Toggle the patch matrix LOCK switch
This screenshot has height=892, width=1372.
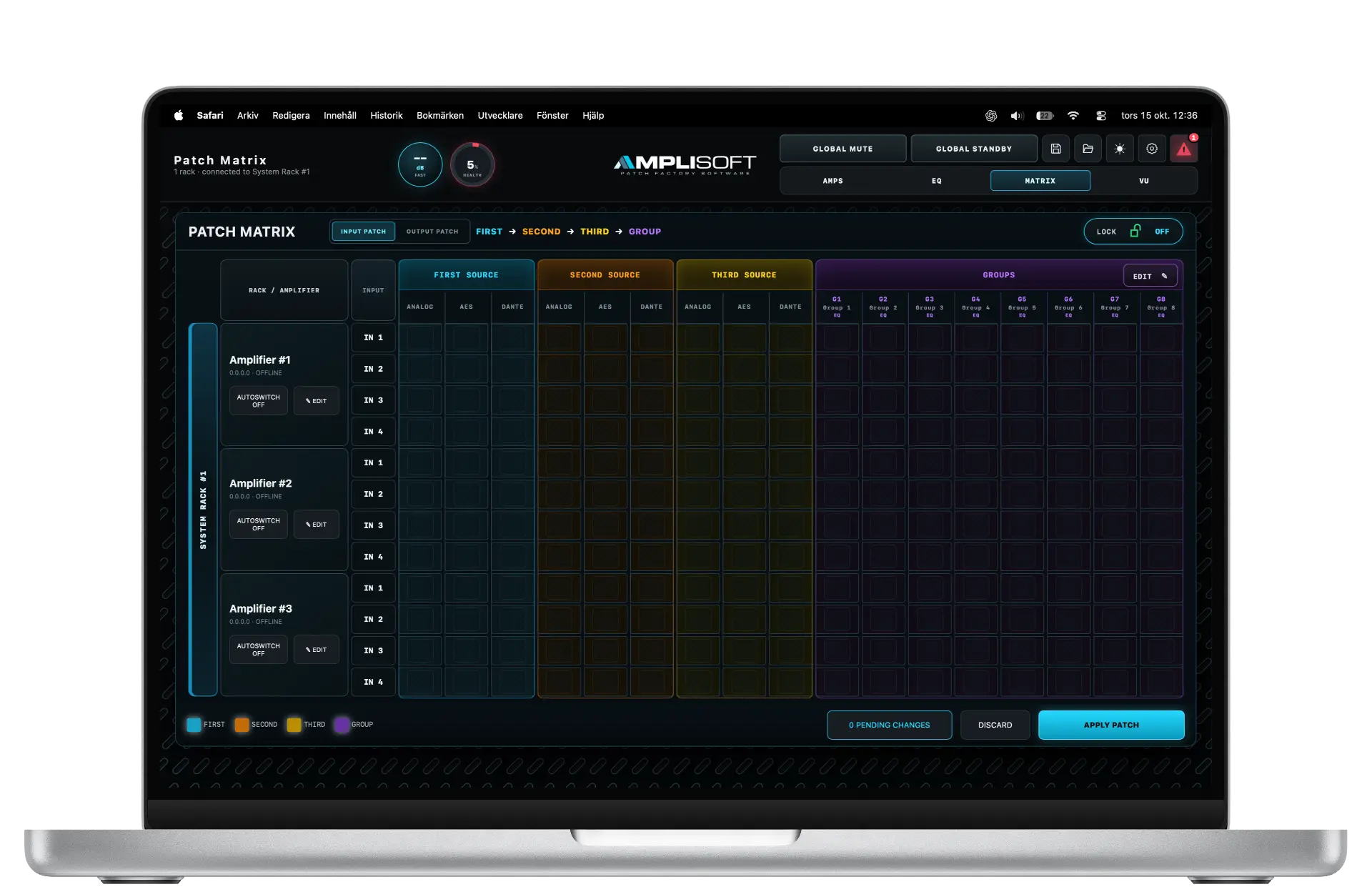tap(1133, 232)
